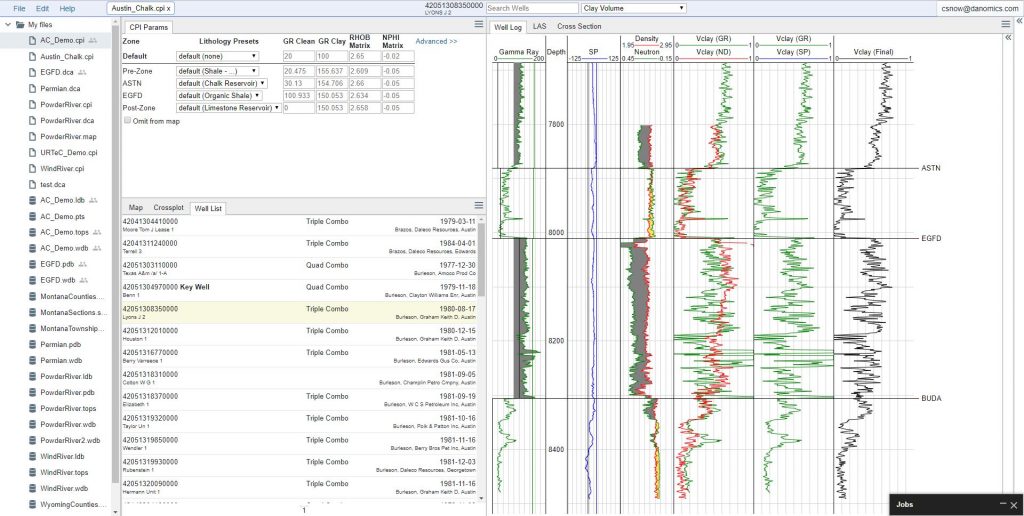Toggle the Omit from map checkbox
Viewport: 1024px width, 516px height.
tap(127, 121)
